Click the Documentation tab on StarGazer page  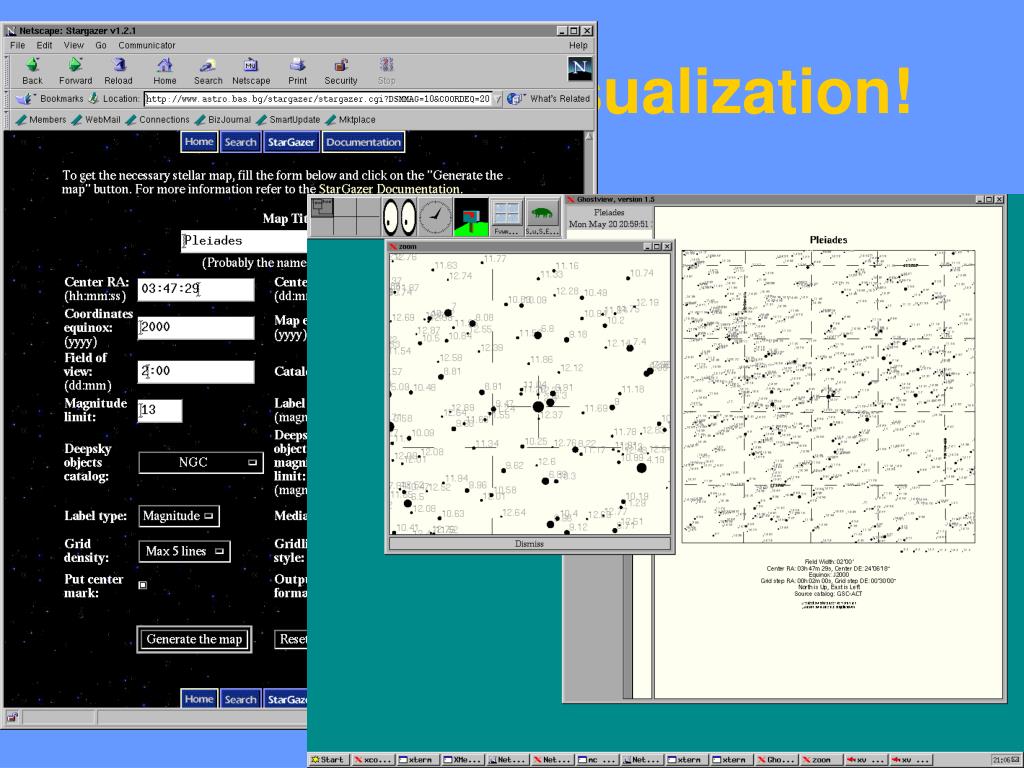[363, 142]
